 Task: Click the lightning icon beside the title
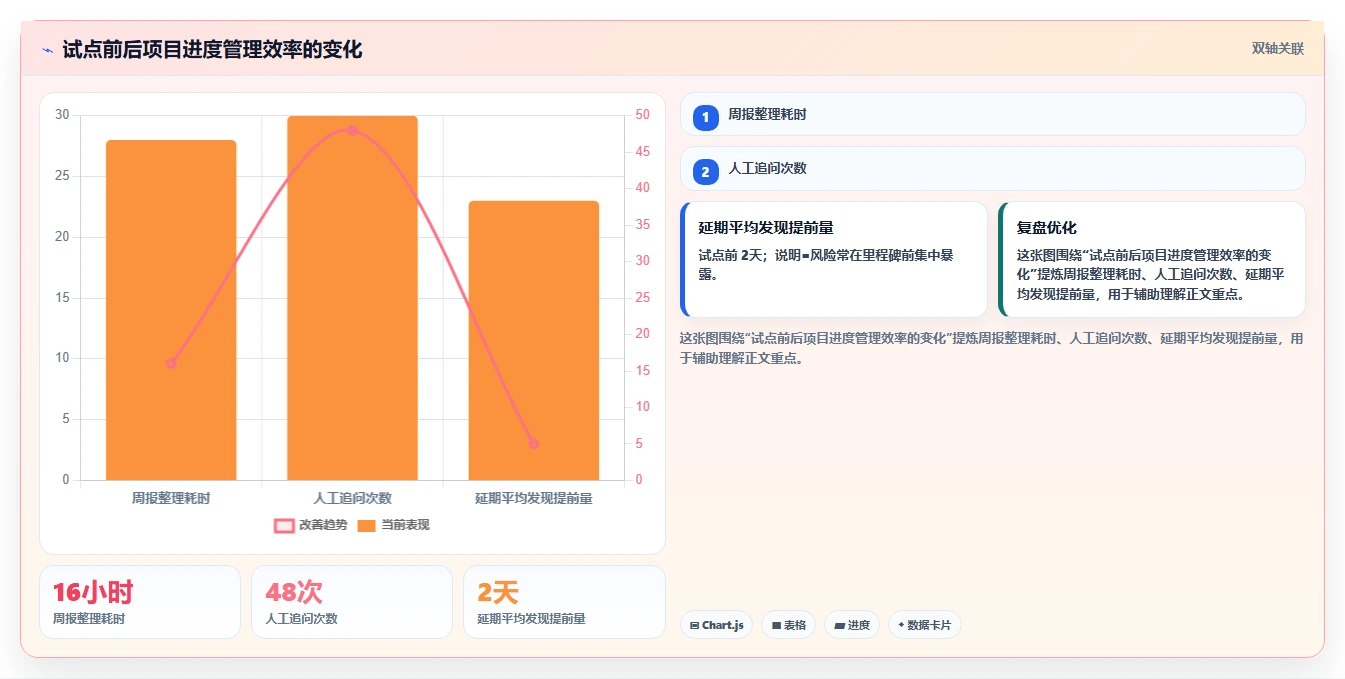(x=47, y=50)
